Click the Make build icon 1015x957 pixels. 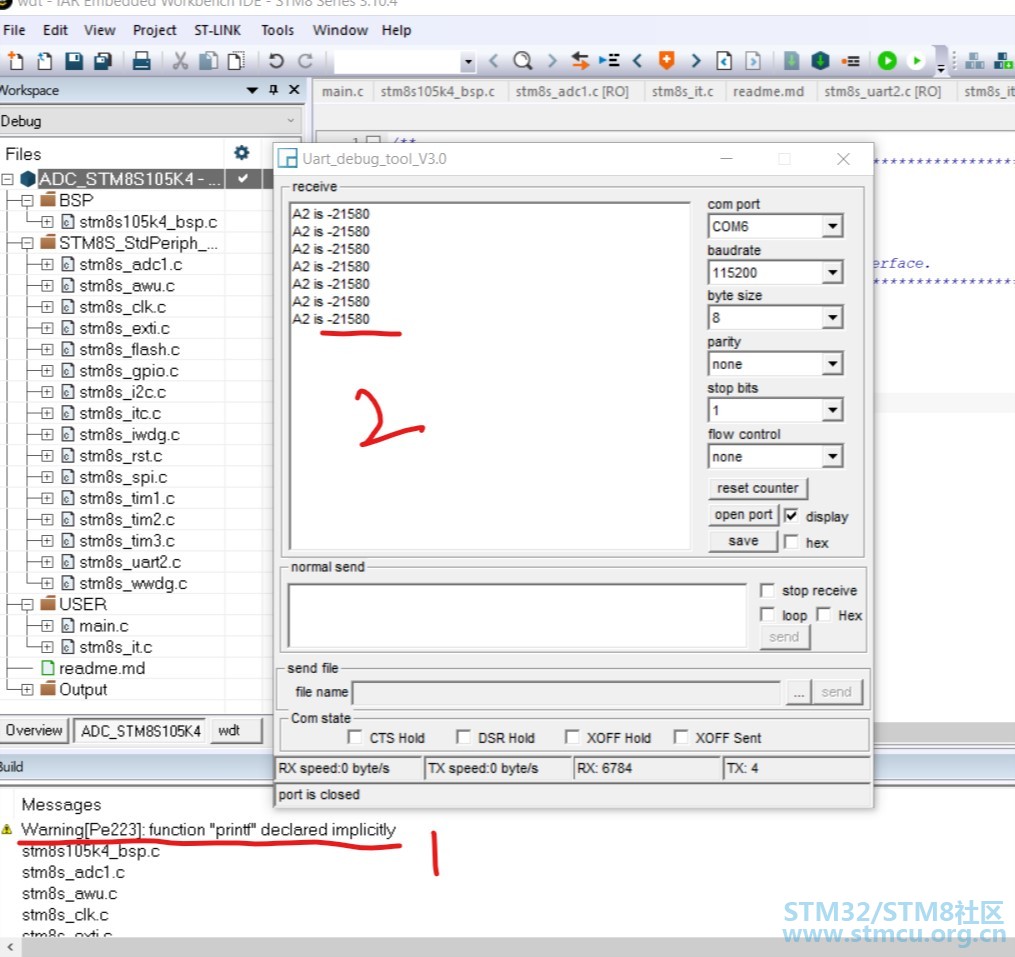coord(820,61)
